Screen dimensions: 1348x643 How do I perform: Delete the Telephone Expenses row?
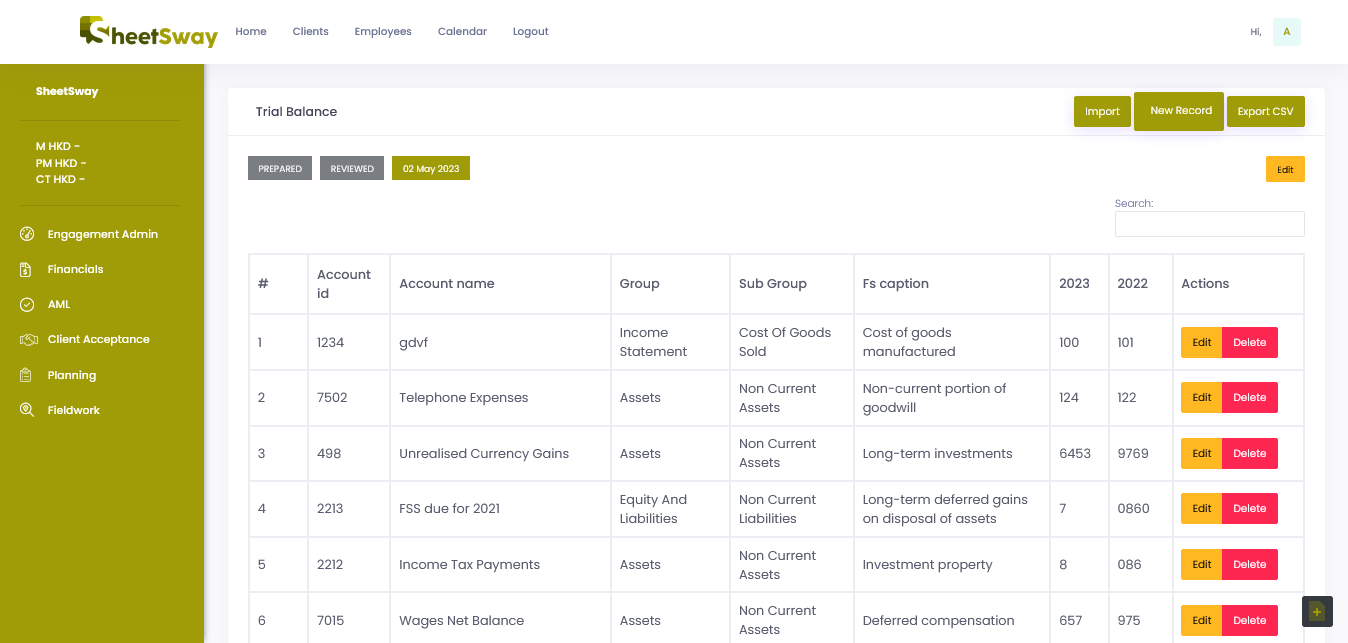point(1249,398)
